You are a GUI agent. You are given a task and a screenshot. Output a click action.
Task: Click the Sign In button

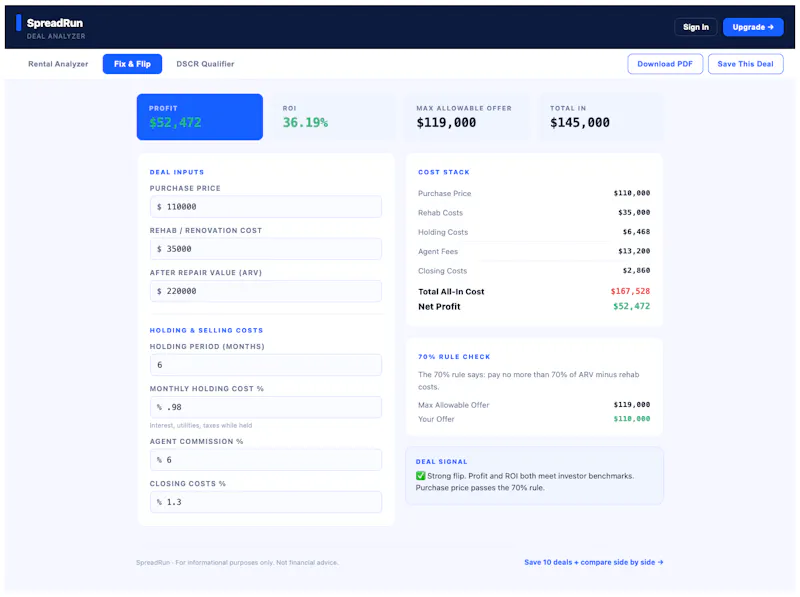[x=695, y=27]
